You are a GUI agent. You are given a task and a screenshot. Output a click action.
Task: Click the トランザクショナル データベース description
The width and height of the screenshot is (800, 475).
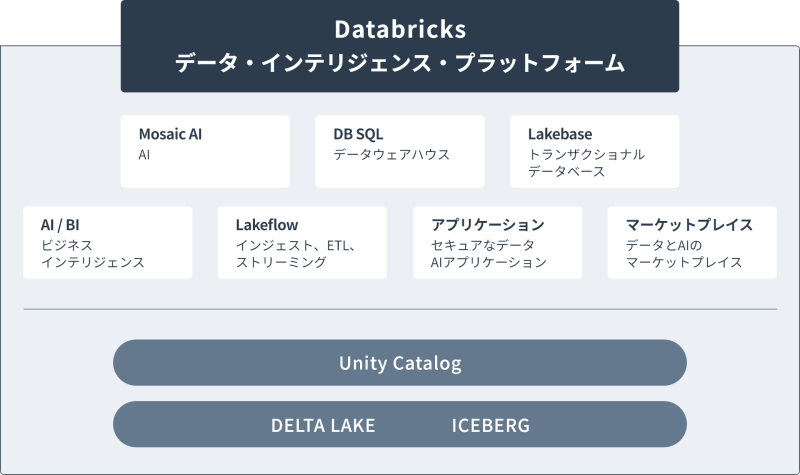pyautogui.click(x=586, y=163)
